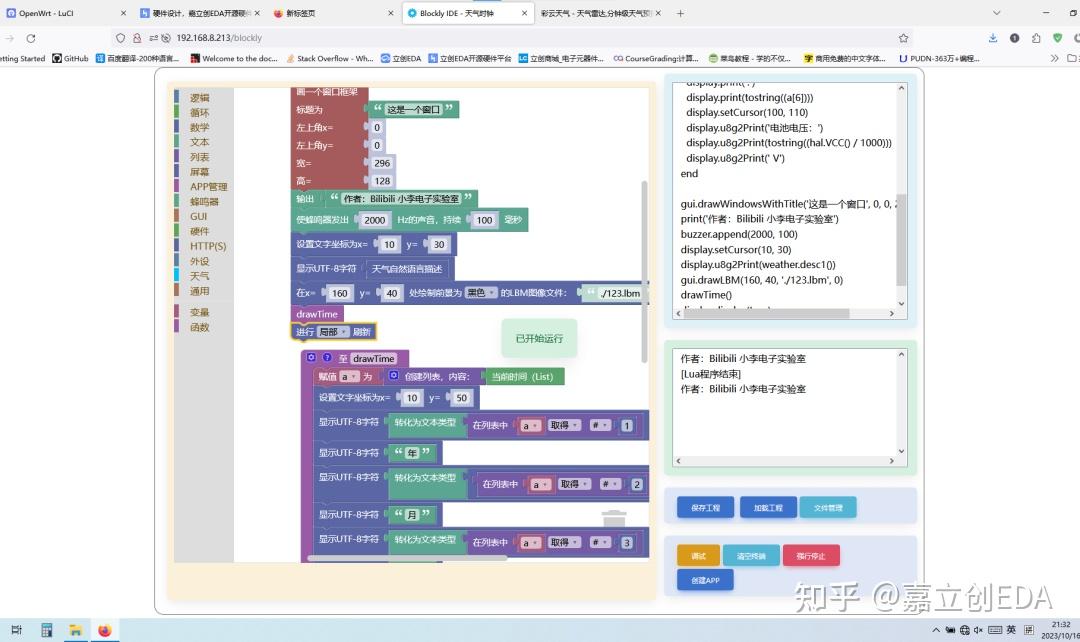Click the 调试 button

pos(698,555)
